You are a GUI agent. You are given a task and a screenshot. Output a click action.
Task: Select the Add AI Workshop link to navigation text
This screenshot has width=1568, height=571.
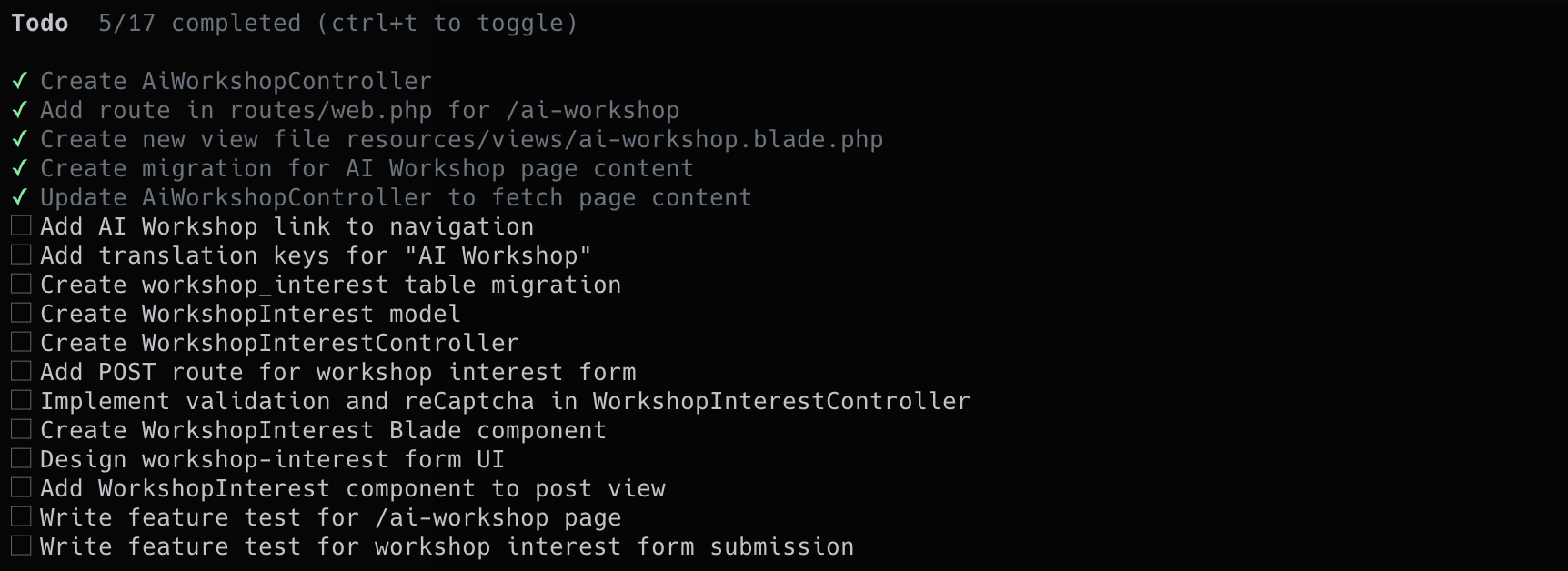(286, 226)
